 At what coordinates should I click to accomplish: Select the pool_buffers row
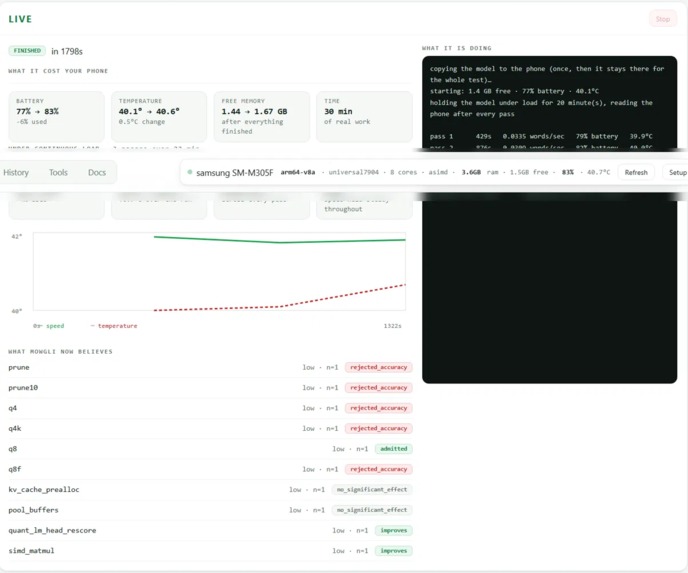(210, 510)
